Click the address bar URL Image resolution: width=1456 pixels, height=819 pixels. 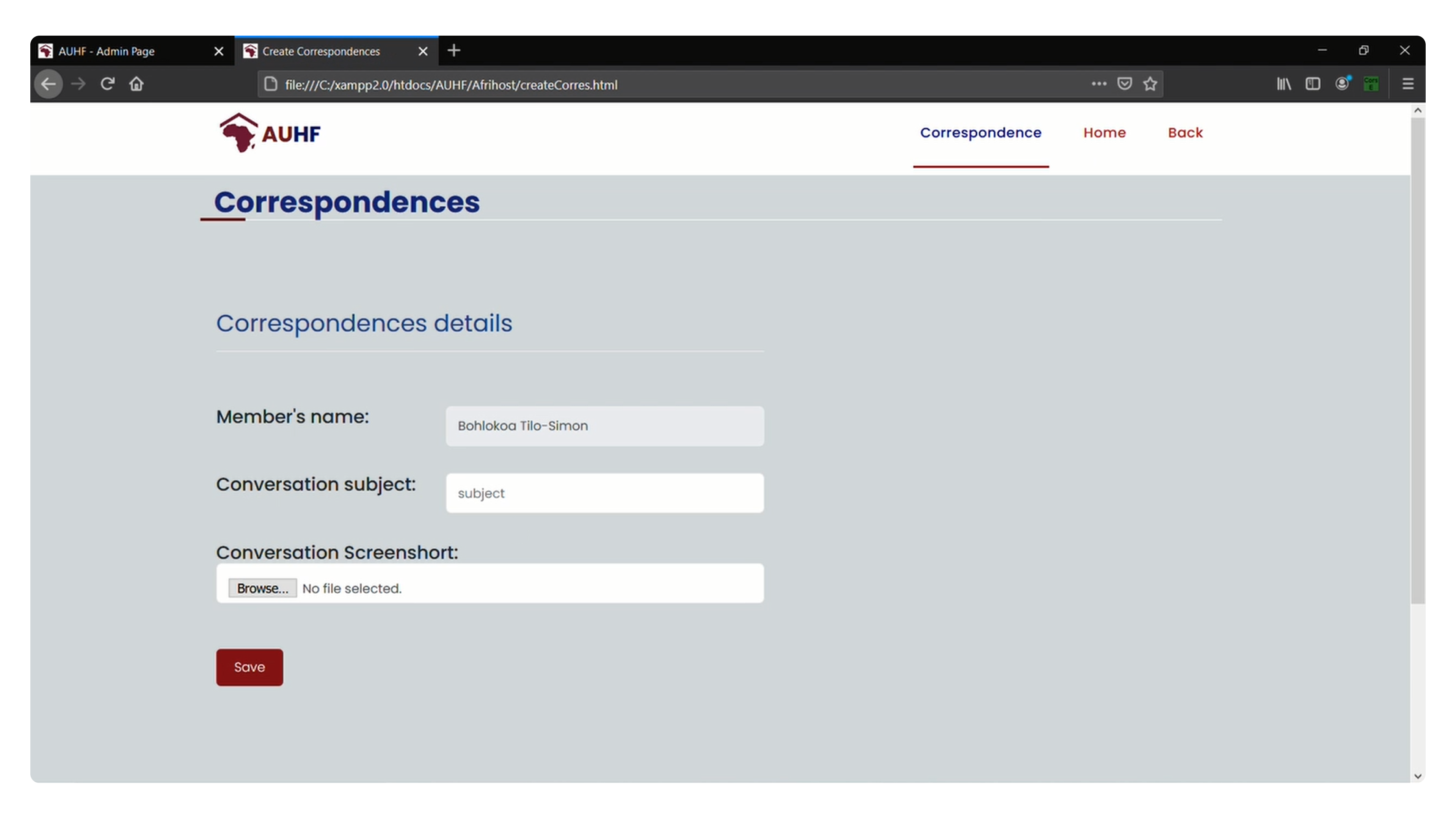click(451, 85)
